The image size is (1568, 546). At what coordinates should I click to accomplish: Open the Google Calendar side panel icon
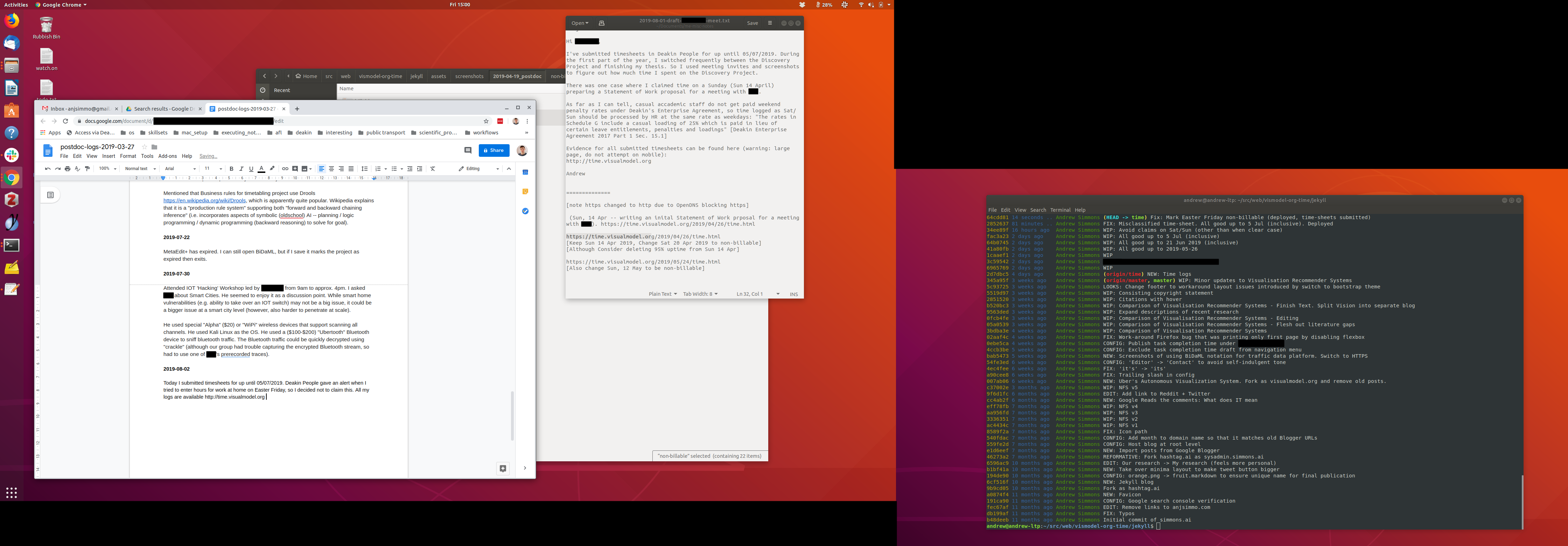[x=525, y=172]
